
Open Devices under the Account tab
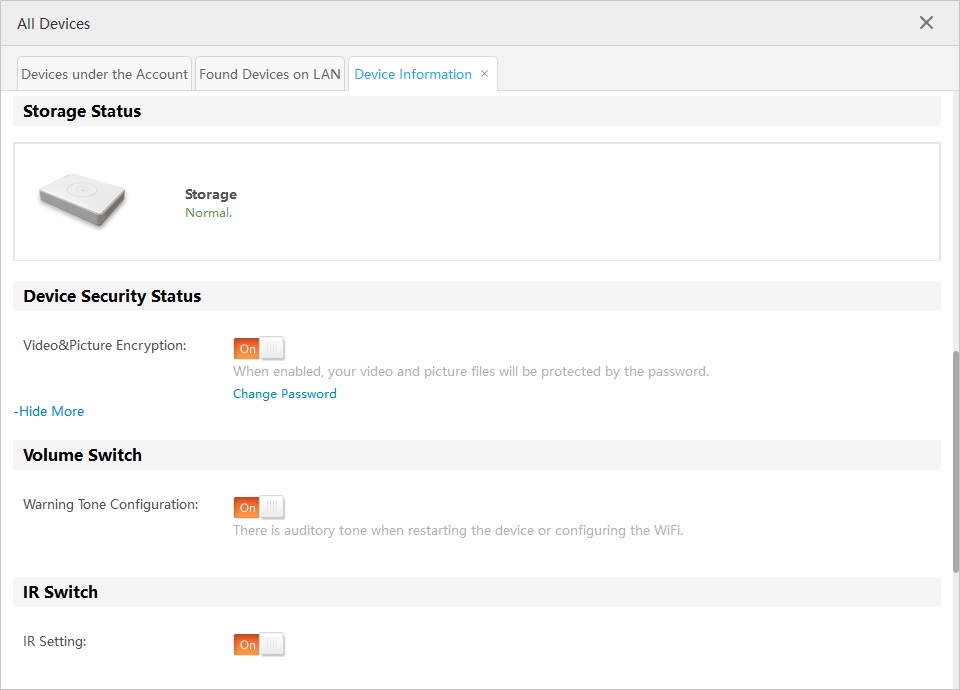105,74
